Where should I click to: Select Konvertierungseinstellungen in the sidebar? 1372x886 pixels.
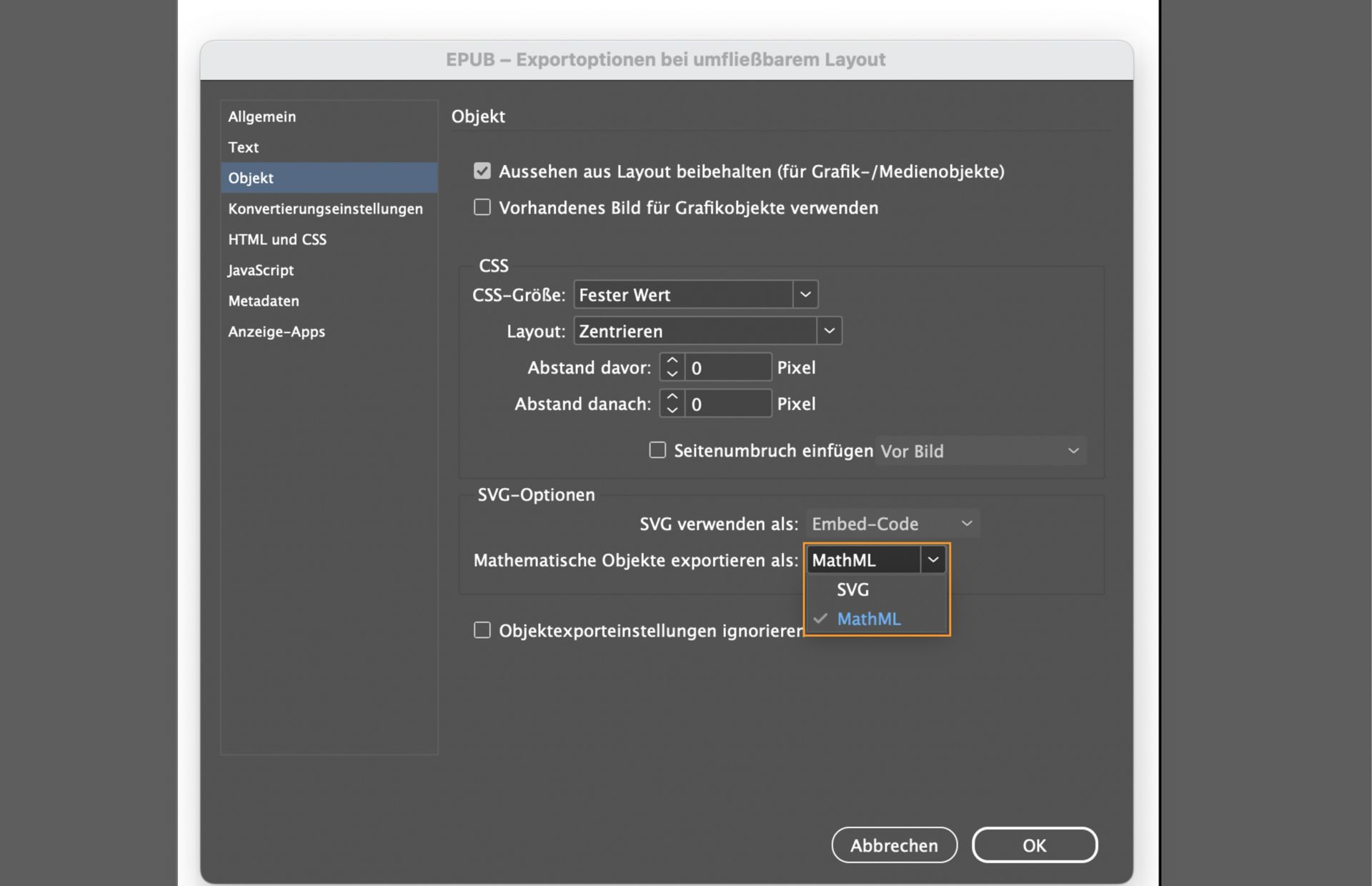click(325, 209)
